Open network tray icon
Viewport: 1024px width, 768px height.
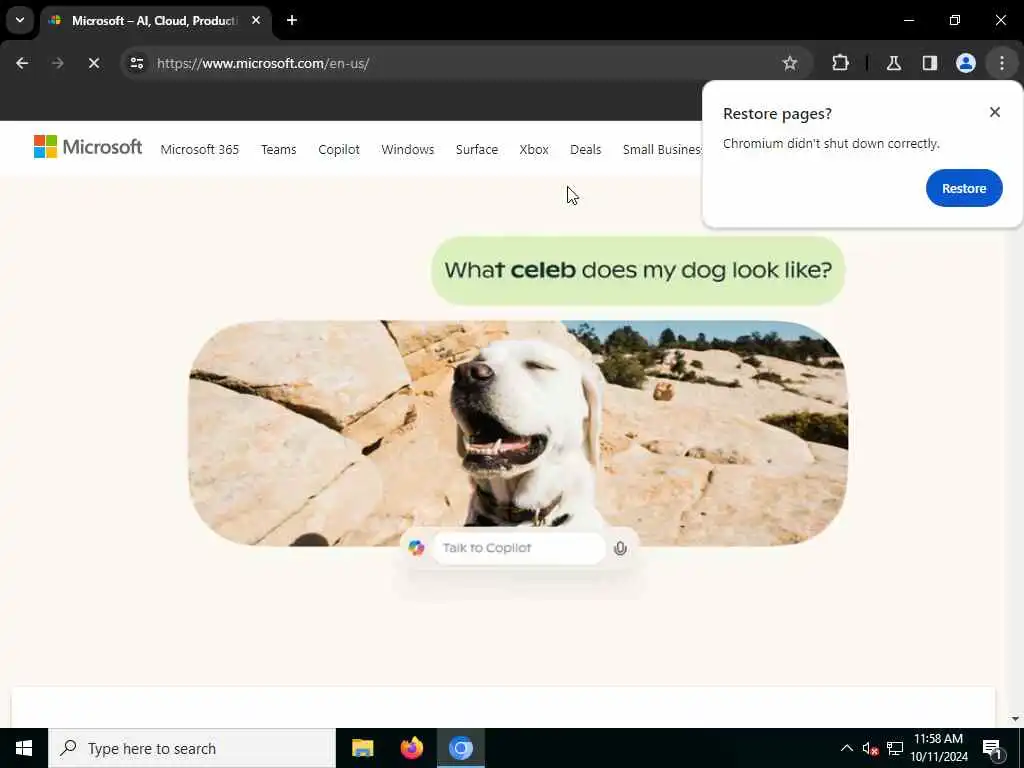tap(895, 748)
